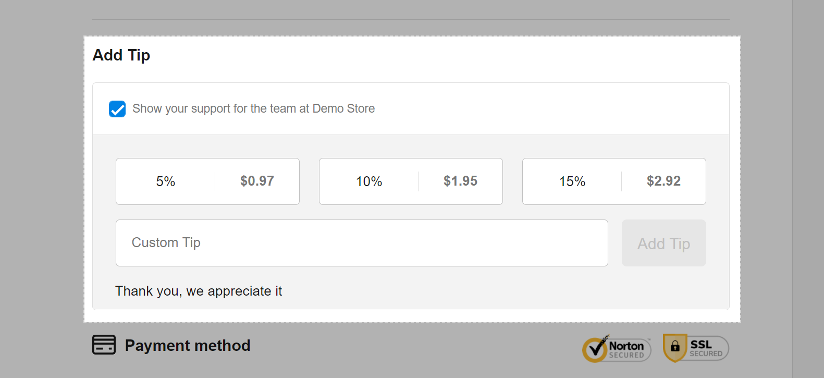Toggle the Show your support checkbox
Viewport: 824px width, 379px height.
117,109
